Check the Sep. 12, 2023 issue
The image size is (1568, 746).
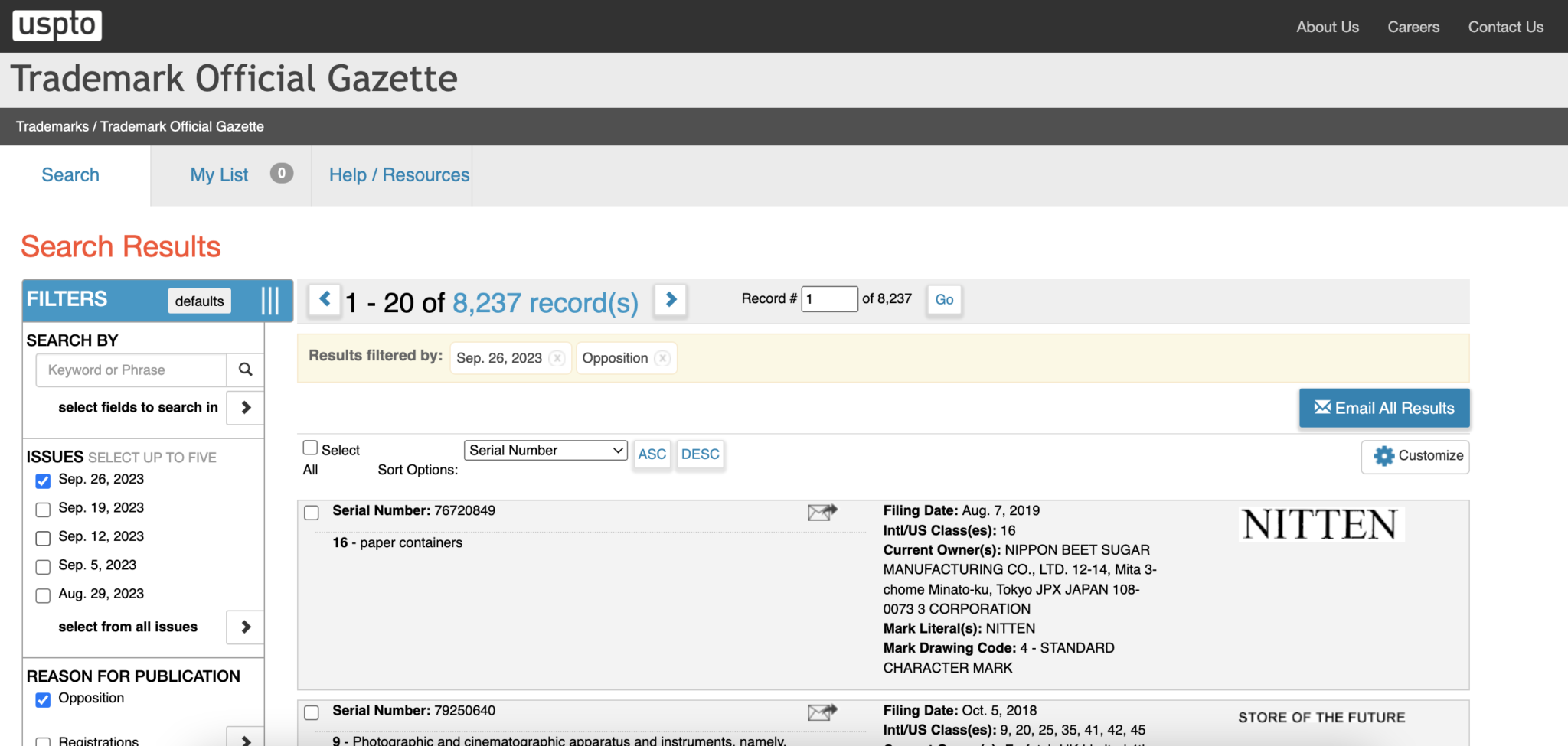(x=43, y=538)
